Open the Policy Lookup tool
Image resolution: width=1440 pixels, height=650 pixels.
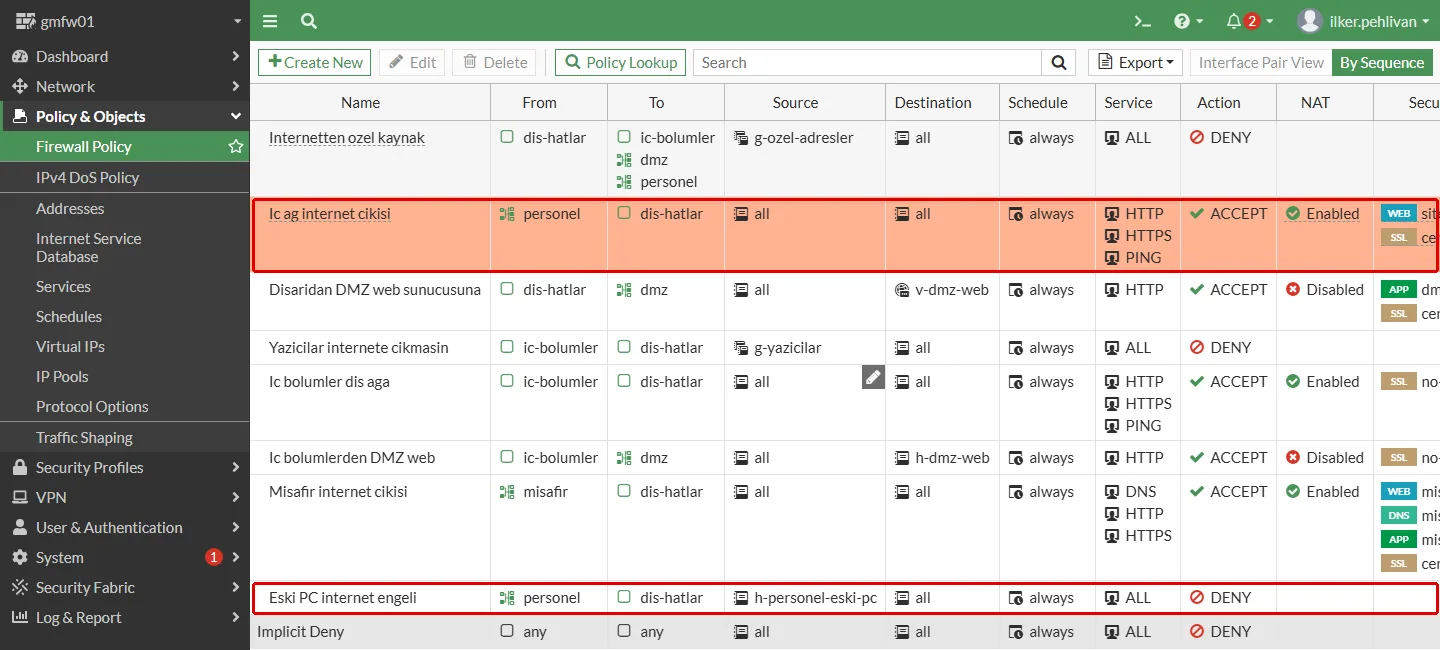(x=620, y=63)
